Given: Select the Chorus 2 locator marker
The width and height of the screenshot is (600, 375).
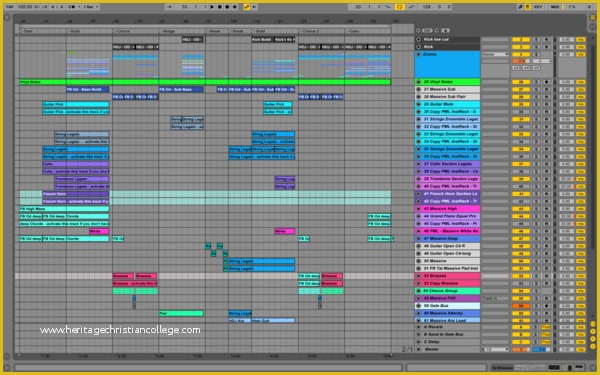Looking at the screenshot, I should [309, 31].
